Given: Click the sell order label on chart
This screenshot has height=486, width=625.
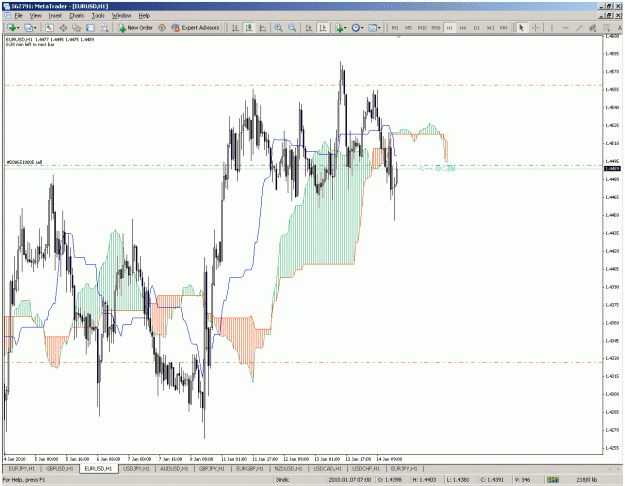Looking at the screenshot, I should click(24, 162).
